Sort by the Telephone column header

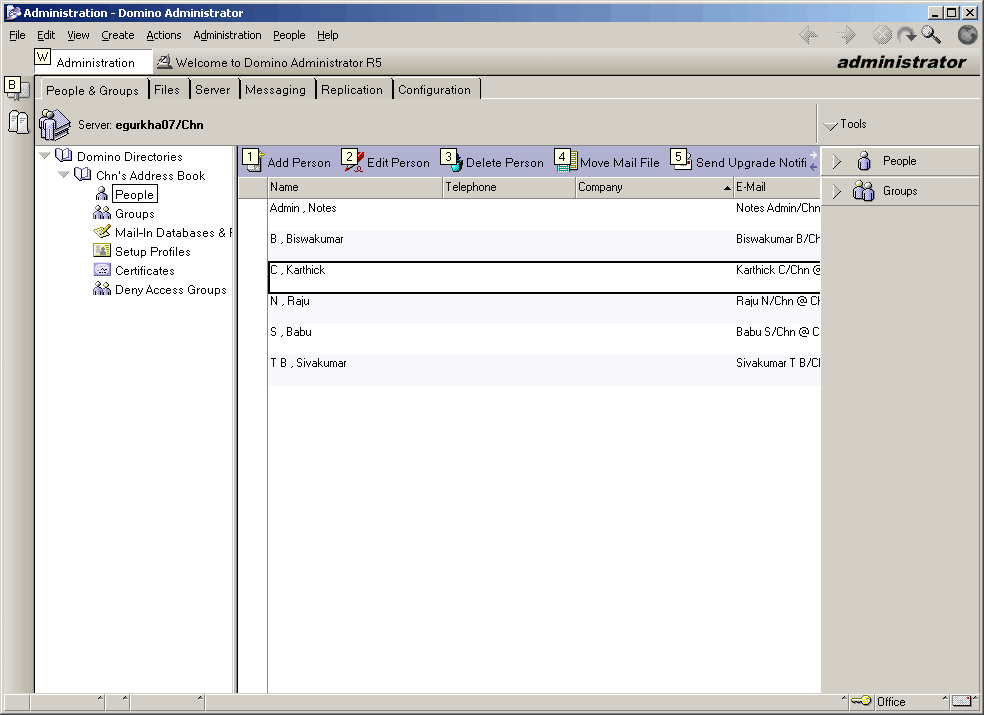point(509,187)
